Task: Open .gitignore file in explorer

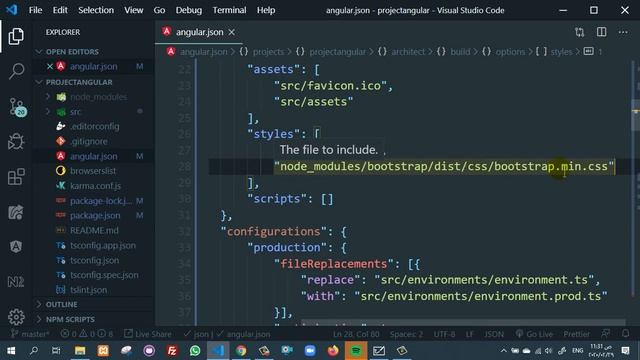Action: pos(89,141)
